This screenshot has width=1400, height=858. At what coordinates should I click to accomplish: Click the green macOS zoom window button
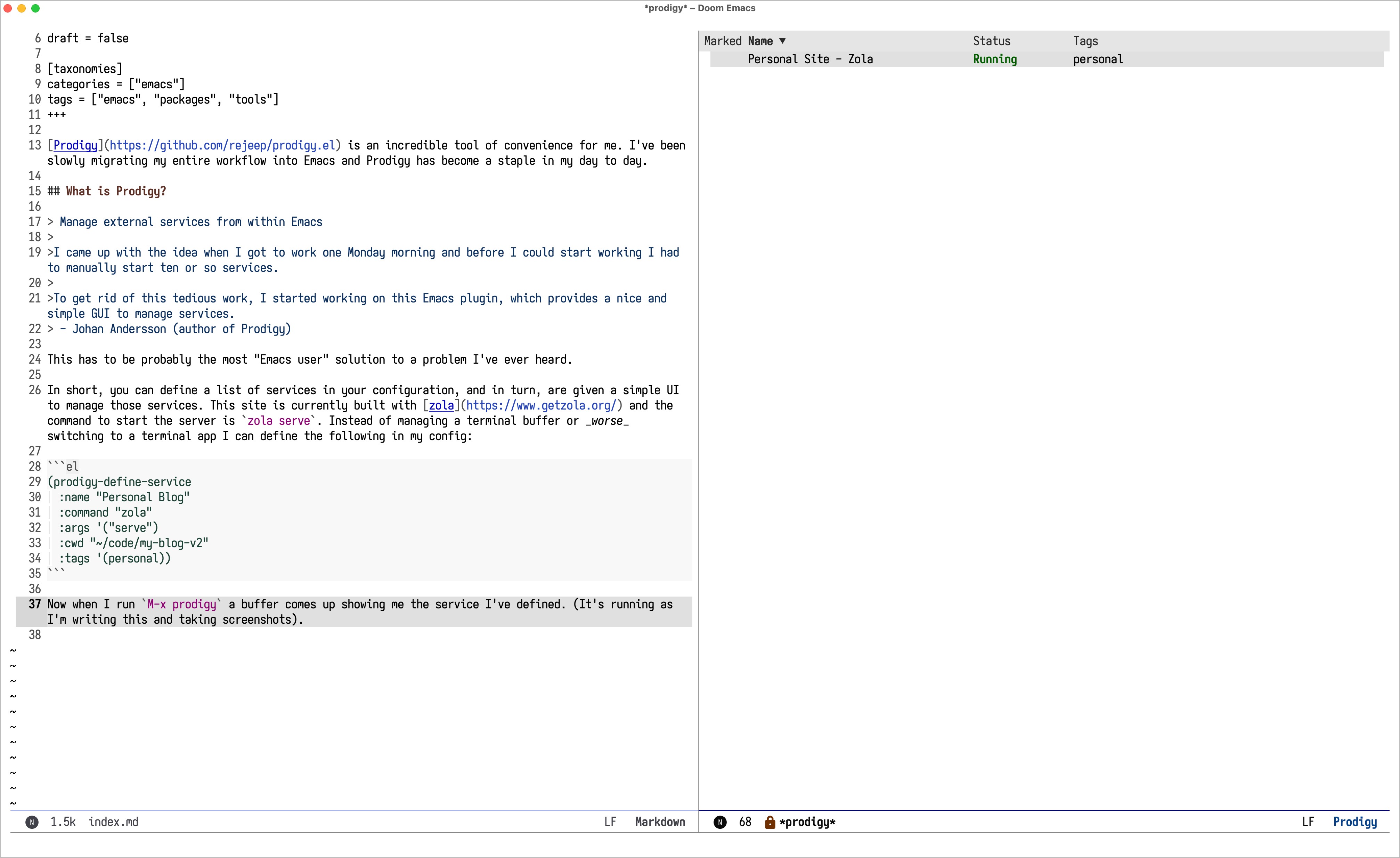35,8
